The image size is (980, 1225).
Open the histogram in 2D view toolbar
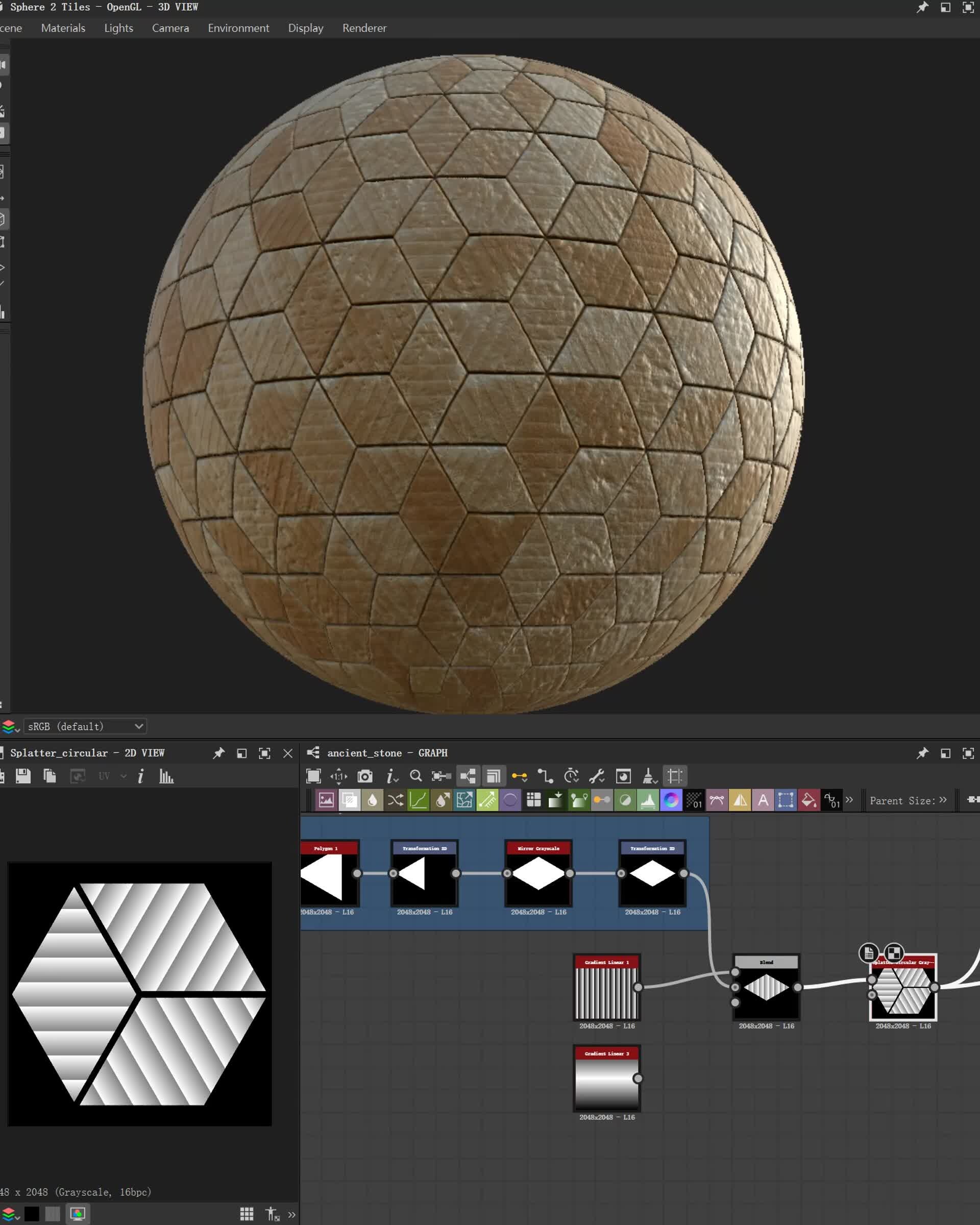click(166, 776)
